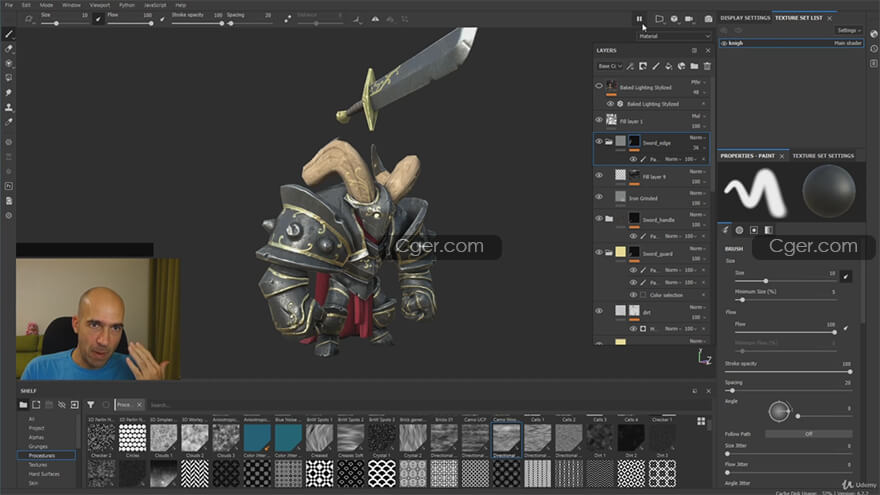880x495 pixels.
Task: Toggle shelf grid view size icon
Action: pos(701,421)
